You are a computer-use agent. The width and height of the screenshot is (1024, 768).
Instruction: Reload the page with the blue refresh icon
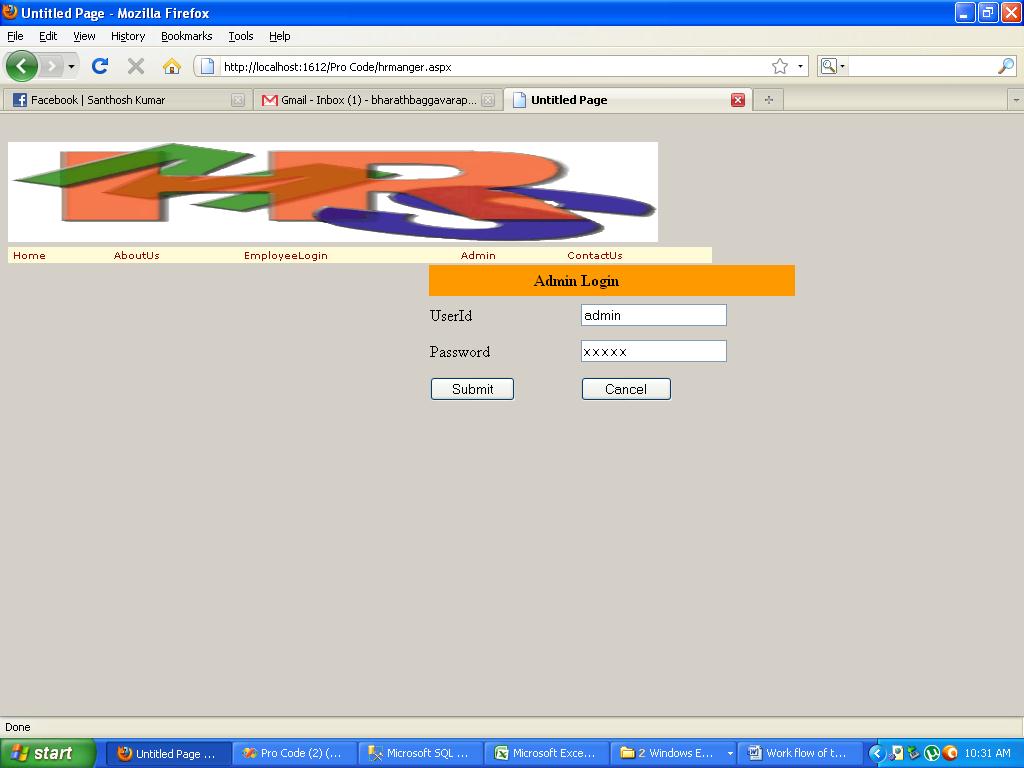click(100, 66)
